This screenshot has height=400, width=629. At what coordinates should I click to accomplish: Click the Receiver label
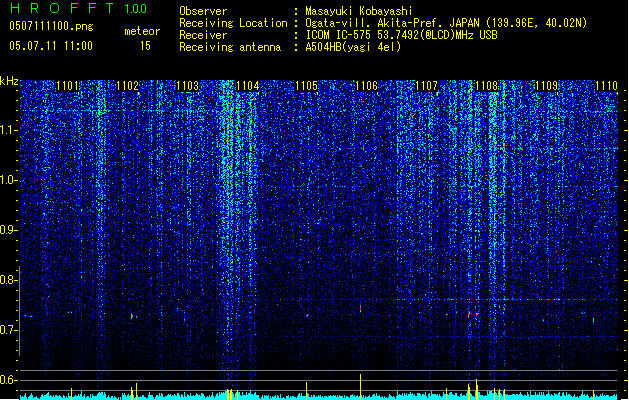(x=203, y=35)
